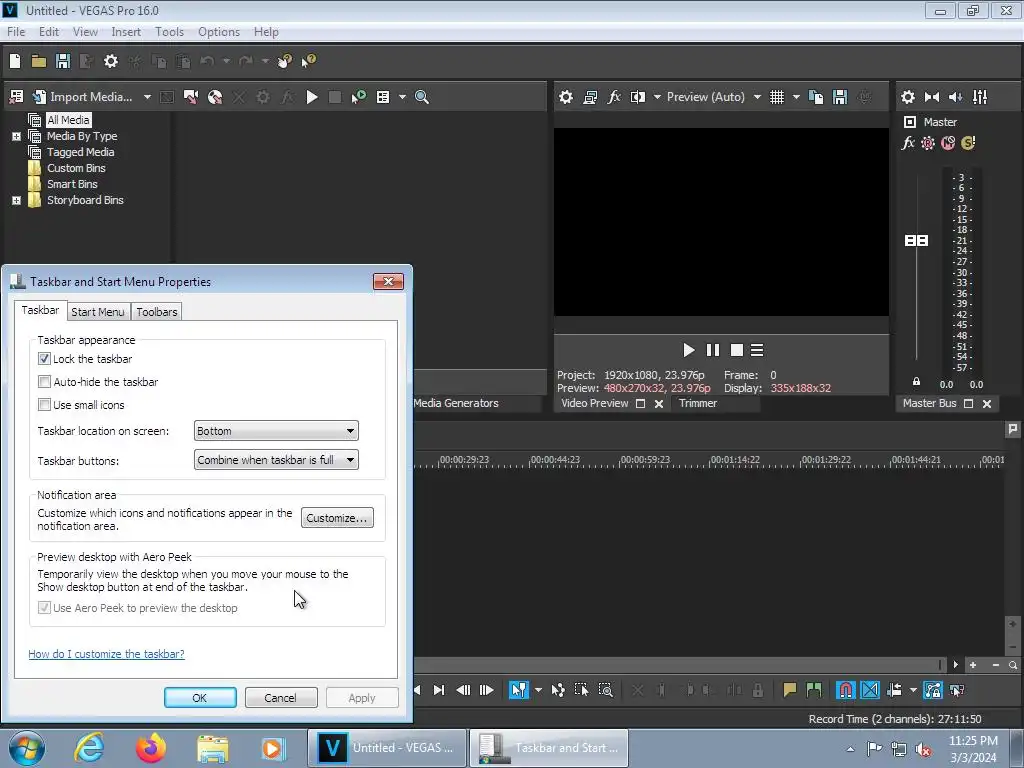This screenshot has height=768, width=1024.
Task: Insert region with green flags icon
Action: point(814,690)
